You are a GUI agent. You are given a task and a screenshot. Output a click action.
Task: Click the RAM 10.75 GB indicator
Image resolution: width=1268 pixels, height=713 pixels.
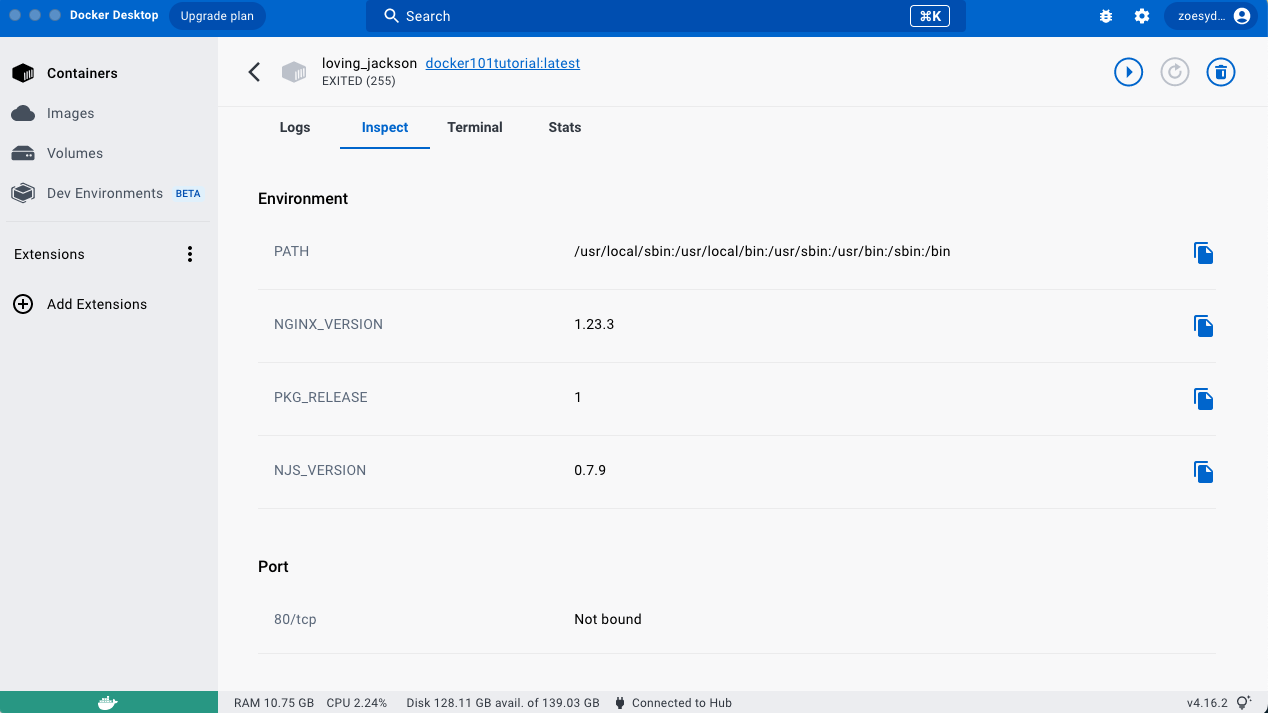click(274, 703)
